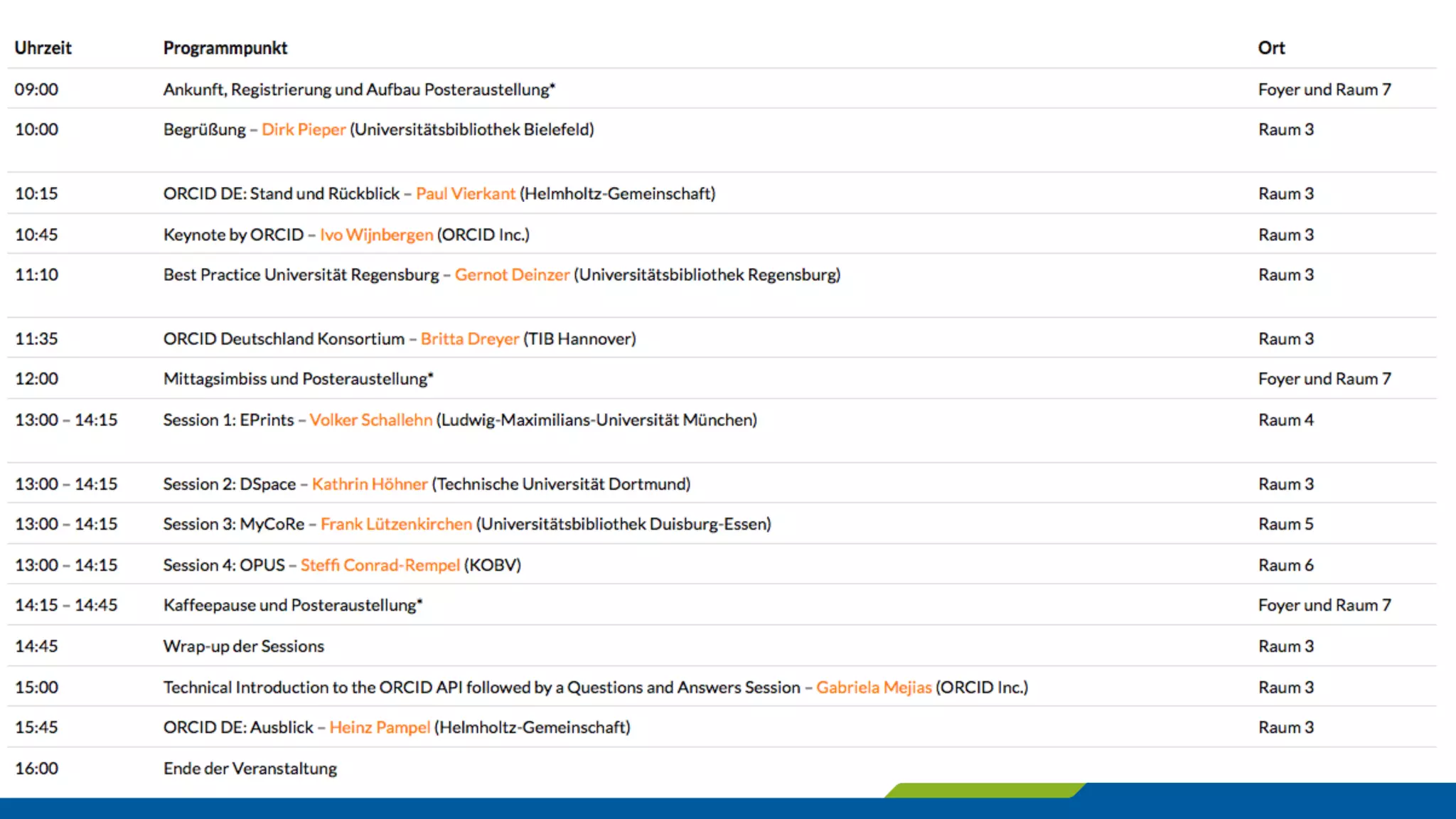This screenshot has height=819, width=1456.
Task: Click 'Foyer und Raum 7' in 09:00 row
Action: (x=1324, y=90)
